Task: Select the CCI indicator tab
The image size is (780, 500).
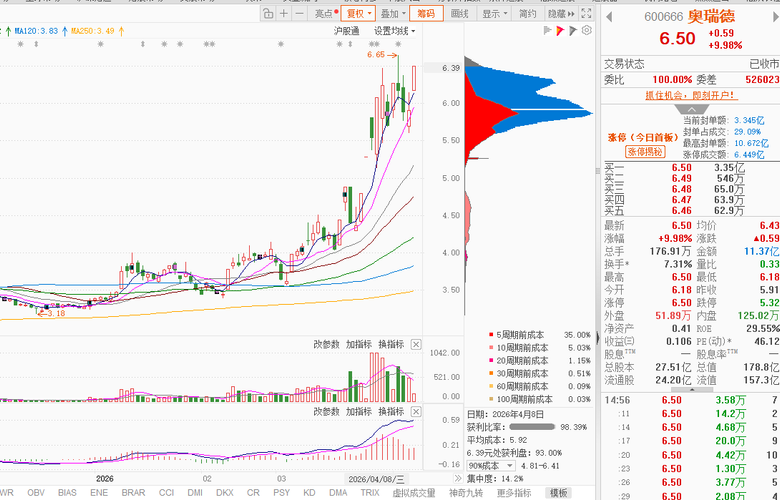Action: click(167, 493)
